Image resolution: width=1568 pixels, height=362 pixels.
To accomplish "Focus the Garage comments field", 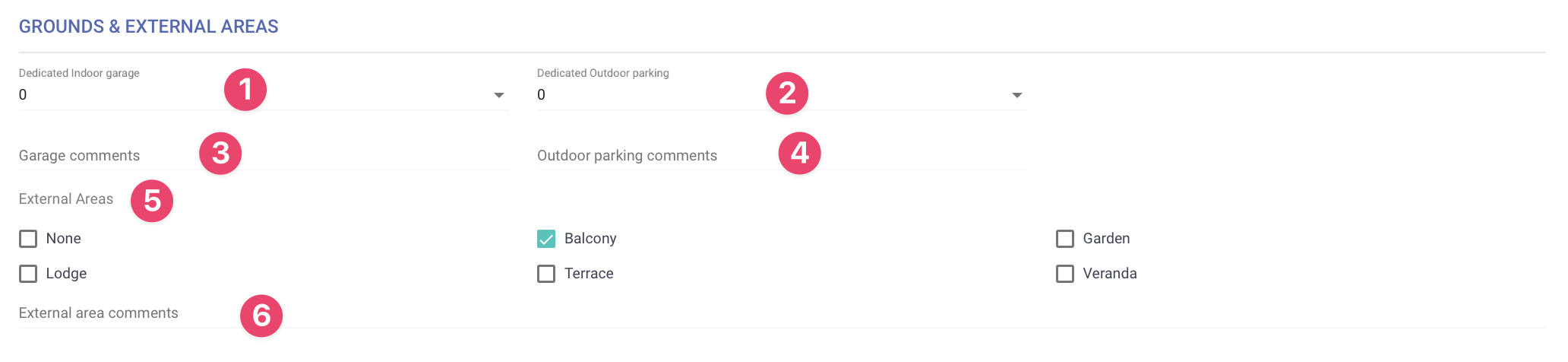I will (106, 156).
